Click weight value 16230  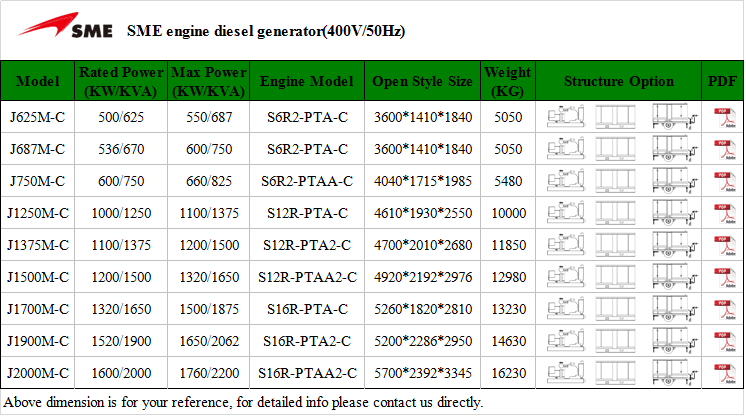[x=508, y=373]
